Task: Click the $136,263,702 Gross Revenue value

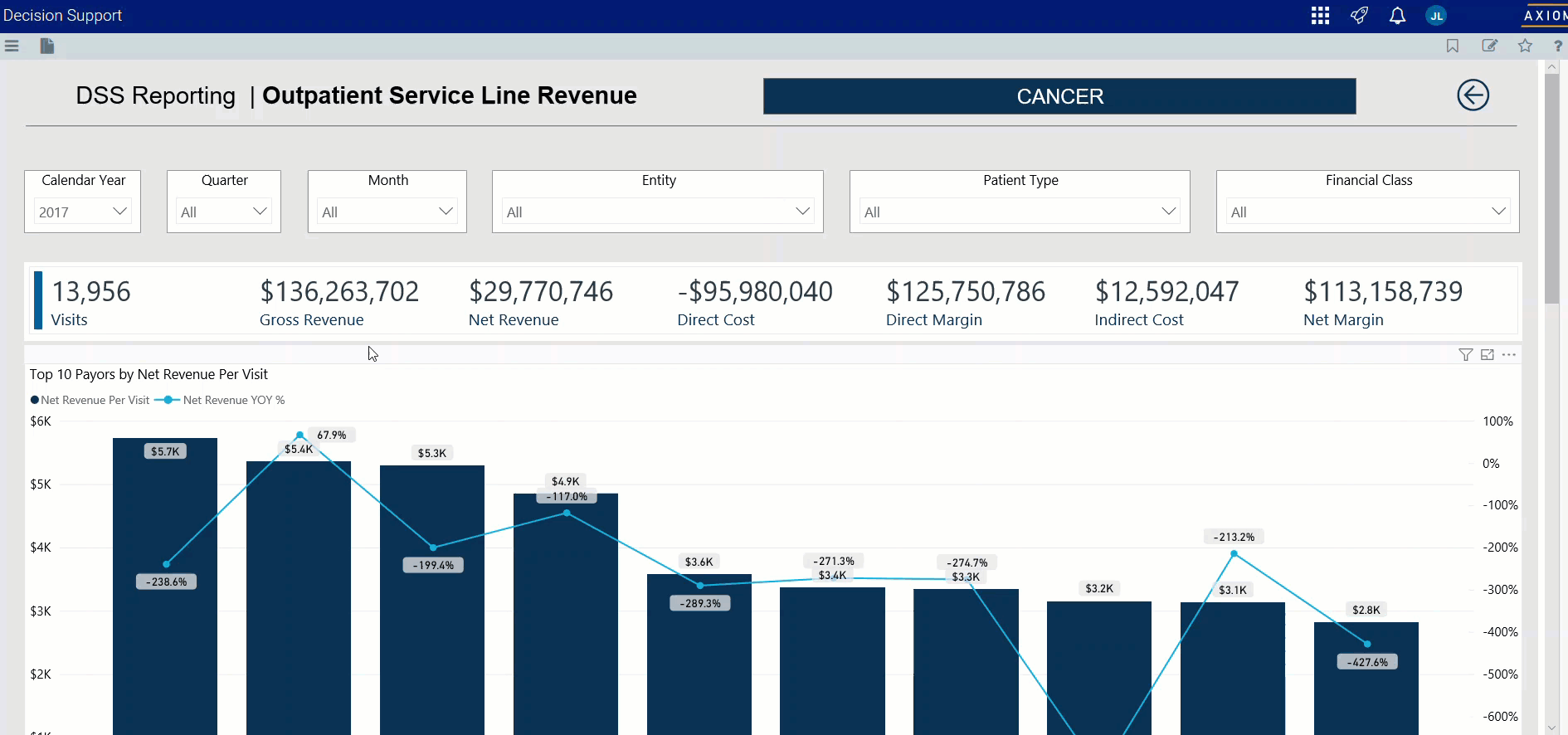Action: point(339,291)
